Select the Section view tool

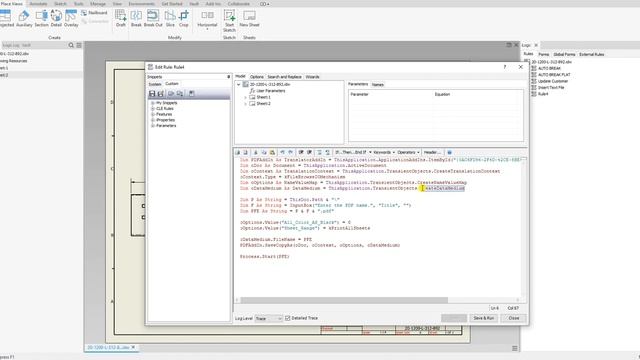pos(41,19)
